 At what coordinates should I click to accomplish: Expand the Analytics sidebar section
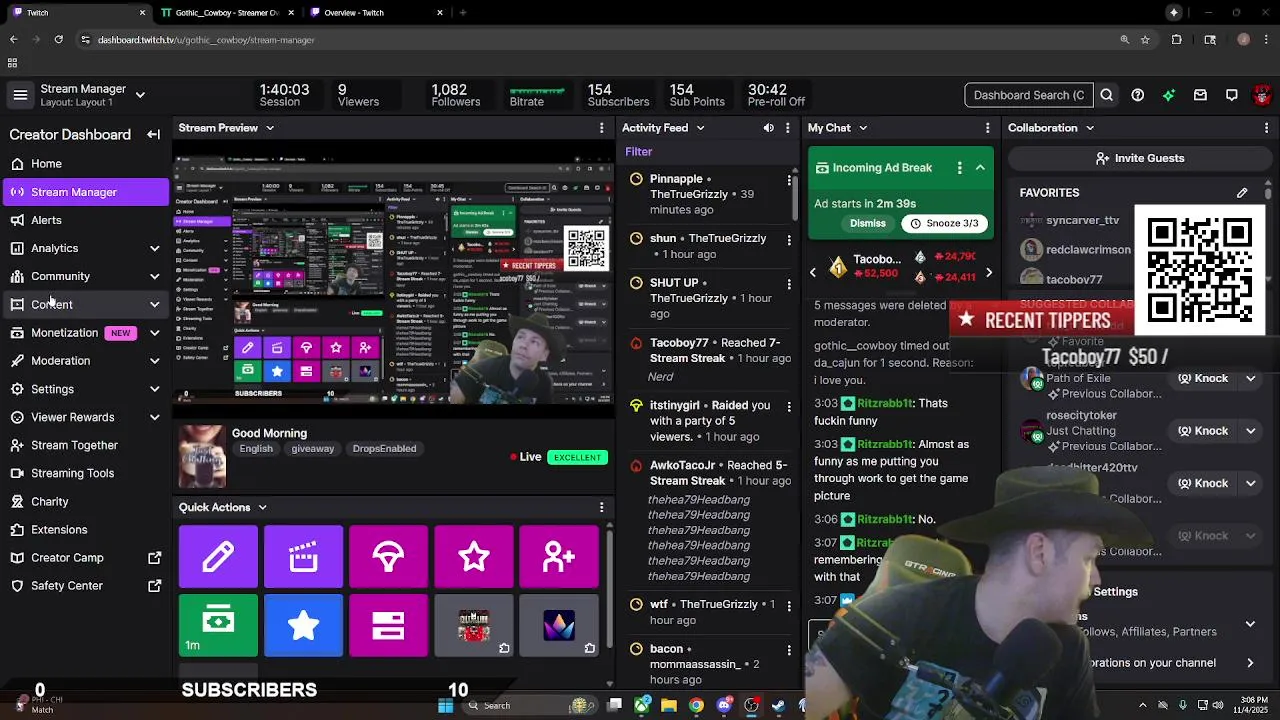154,248
